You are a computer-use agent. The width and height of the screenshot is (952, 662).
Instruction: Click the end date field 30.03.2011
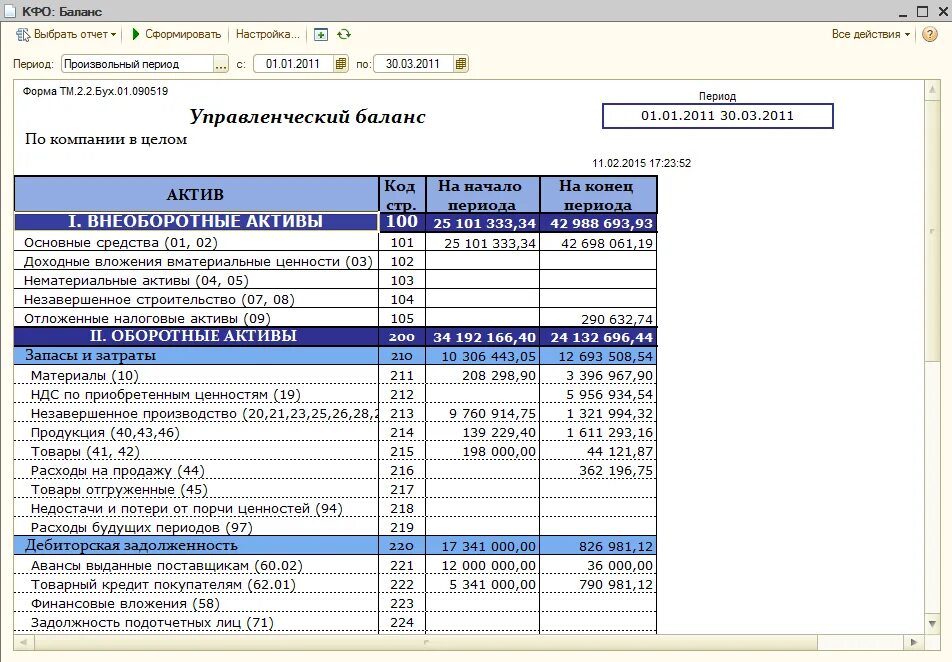pos(413,64)
